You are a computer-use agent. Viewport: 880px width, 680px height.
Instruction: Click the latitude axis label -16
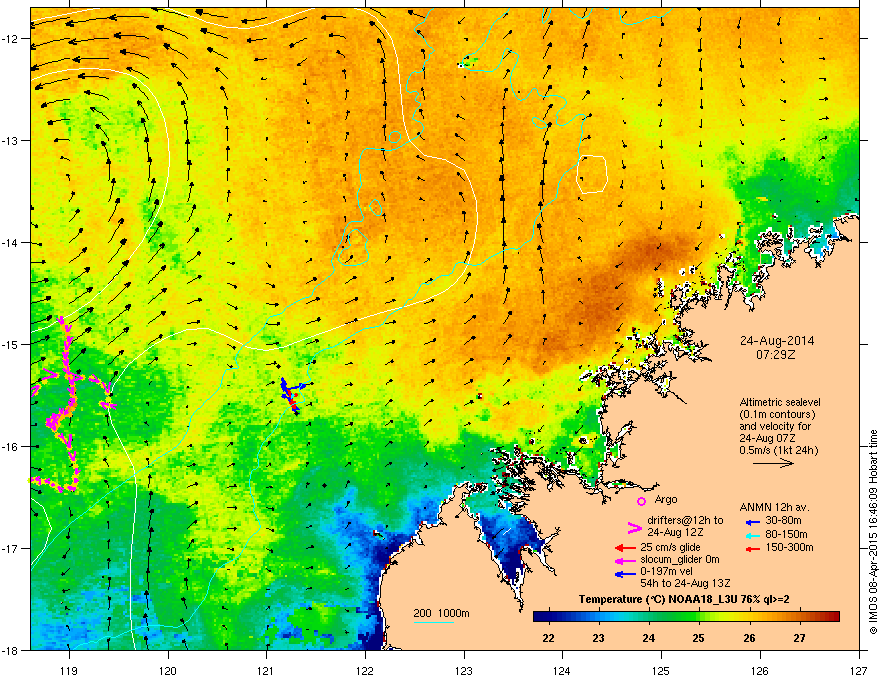pos(10,446)
